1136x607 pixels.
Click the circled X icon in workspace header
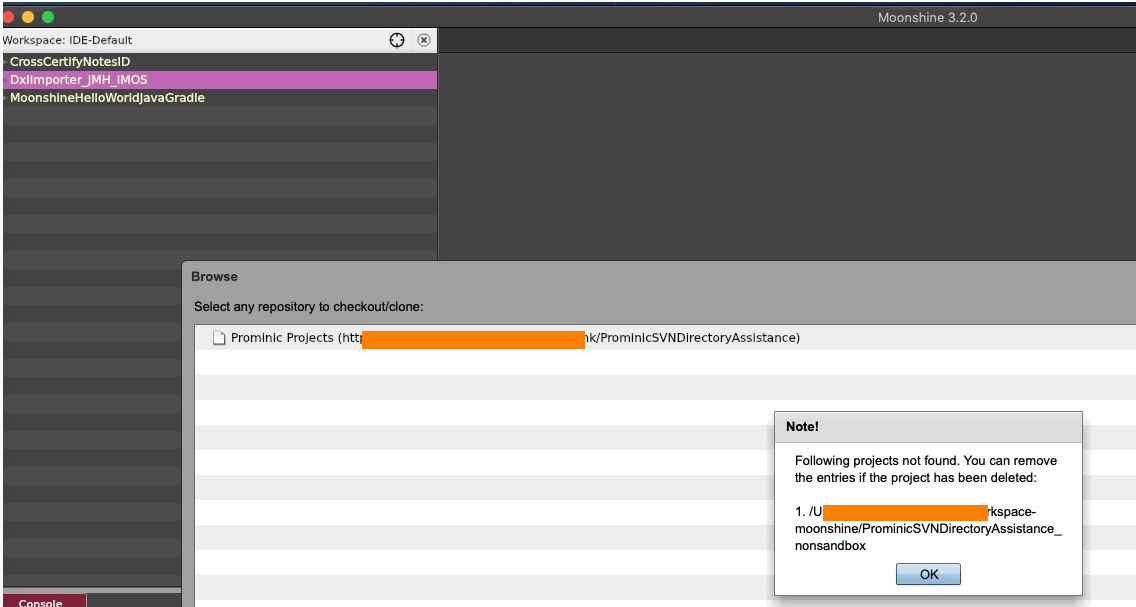tap(423, 40)
